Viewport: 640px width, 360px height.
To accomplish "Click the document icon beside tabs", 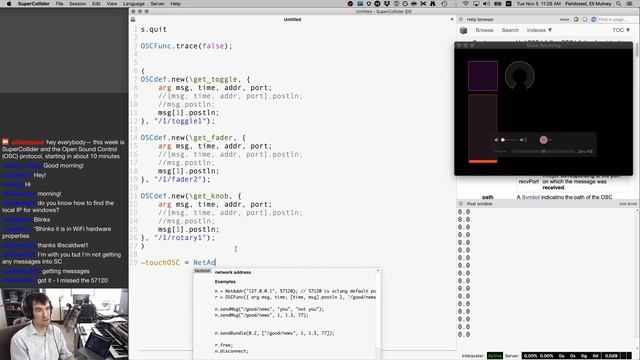I will 133,19.
